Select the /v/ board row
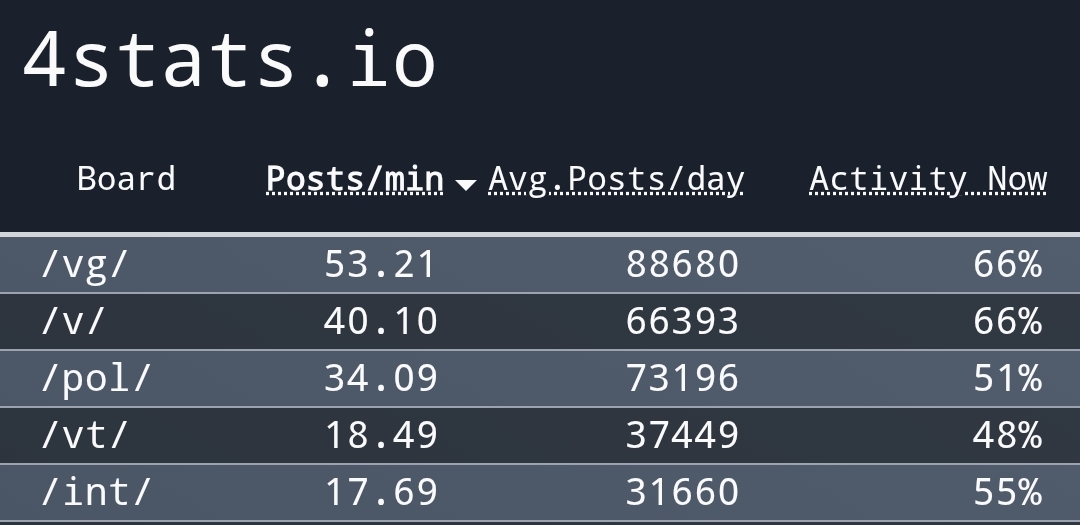This screenshot has width=1080, height=525. [x=73, y=322]
